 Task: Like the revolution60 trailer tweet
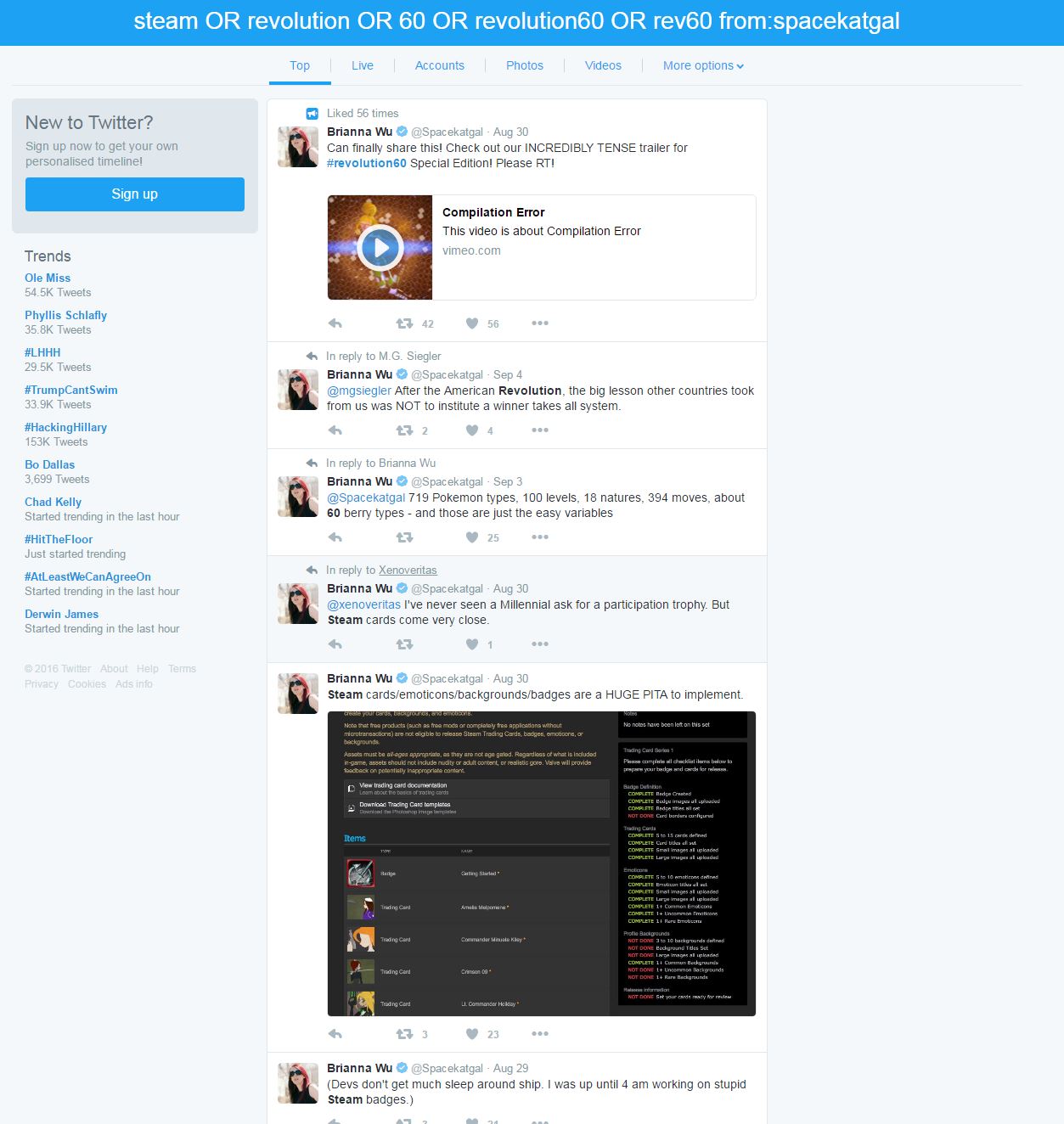472,323
